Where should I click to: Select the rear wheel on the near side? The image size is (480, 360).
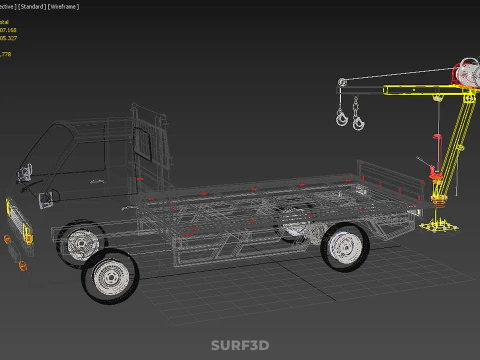click(345, 247)
